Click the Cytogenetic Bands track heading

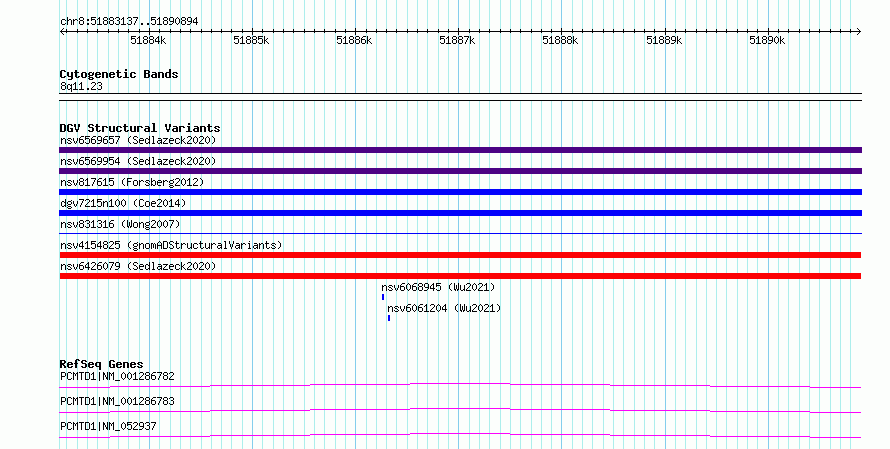pyautogui.click(x=119, y=74)
